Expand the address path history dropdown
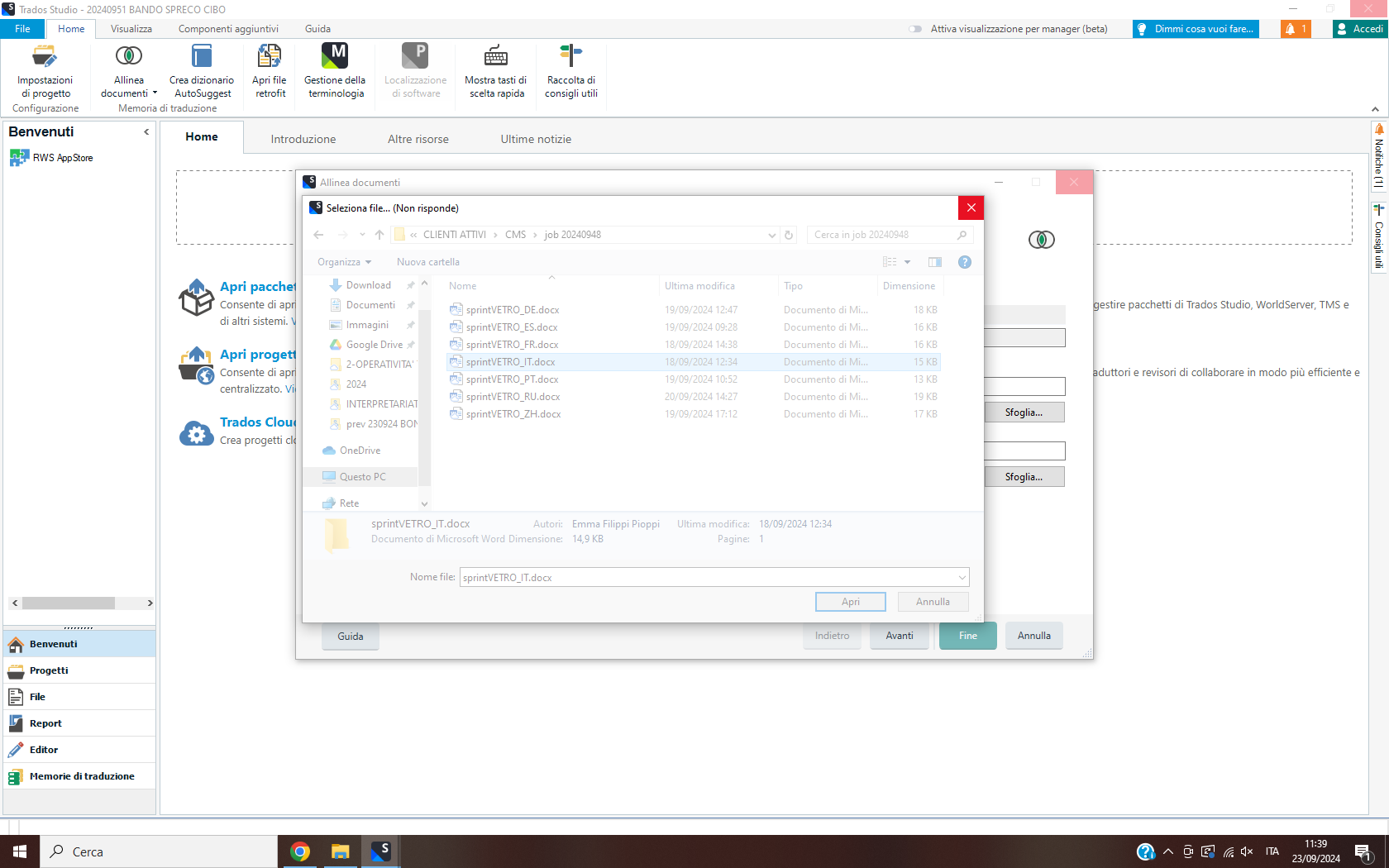 772,235
